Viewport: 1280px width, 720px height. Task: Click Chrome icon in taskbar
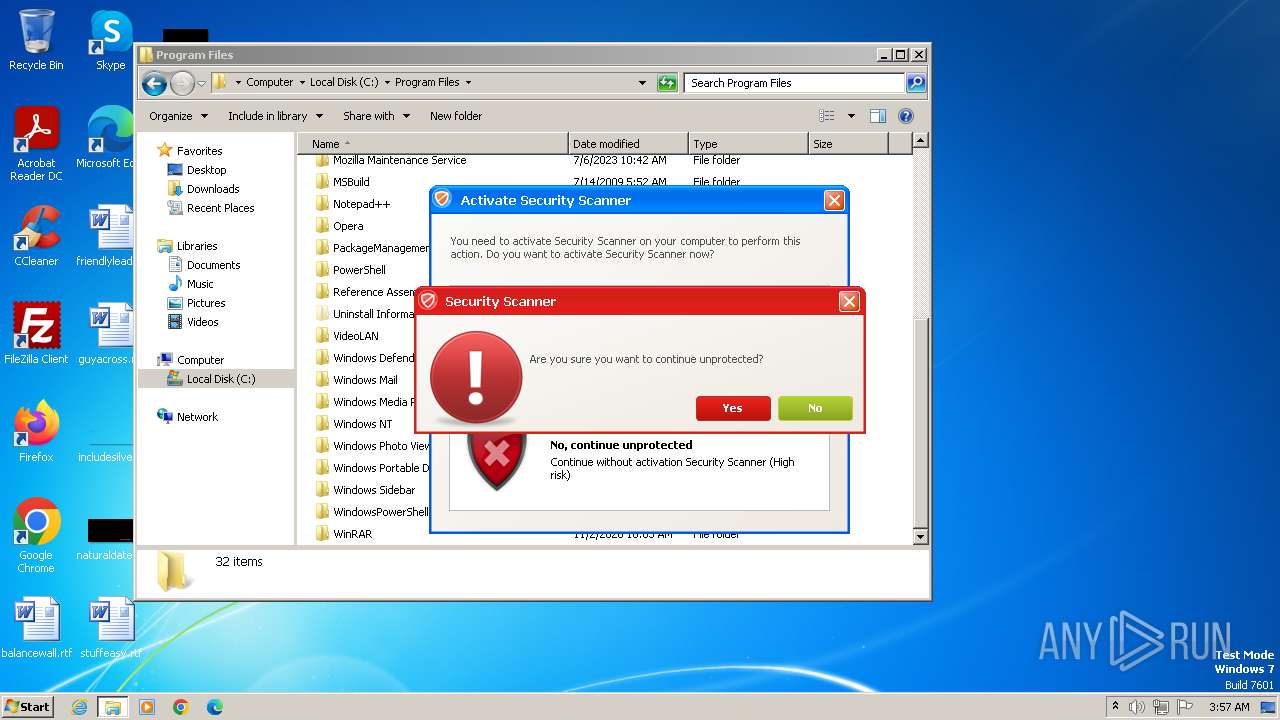[x=181, y=706]
